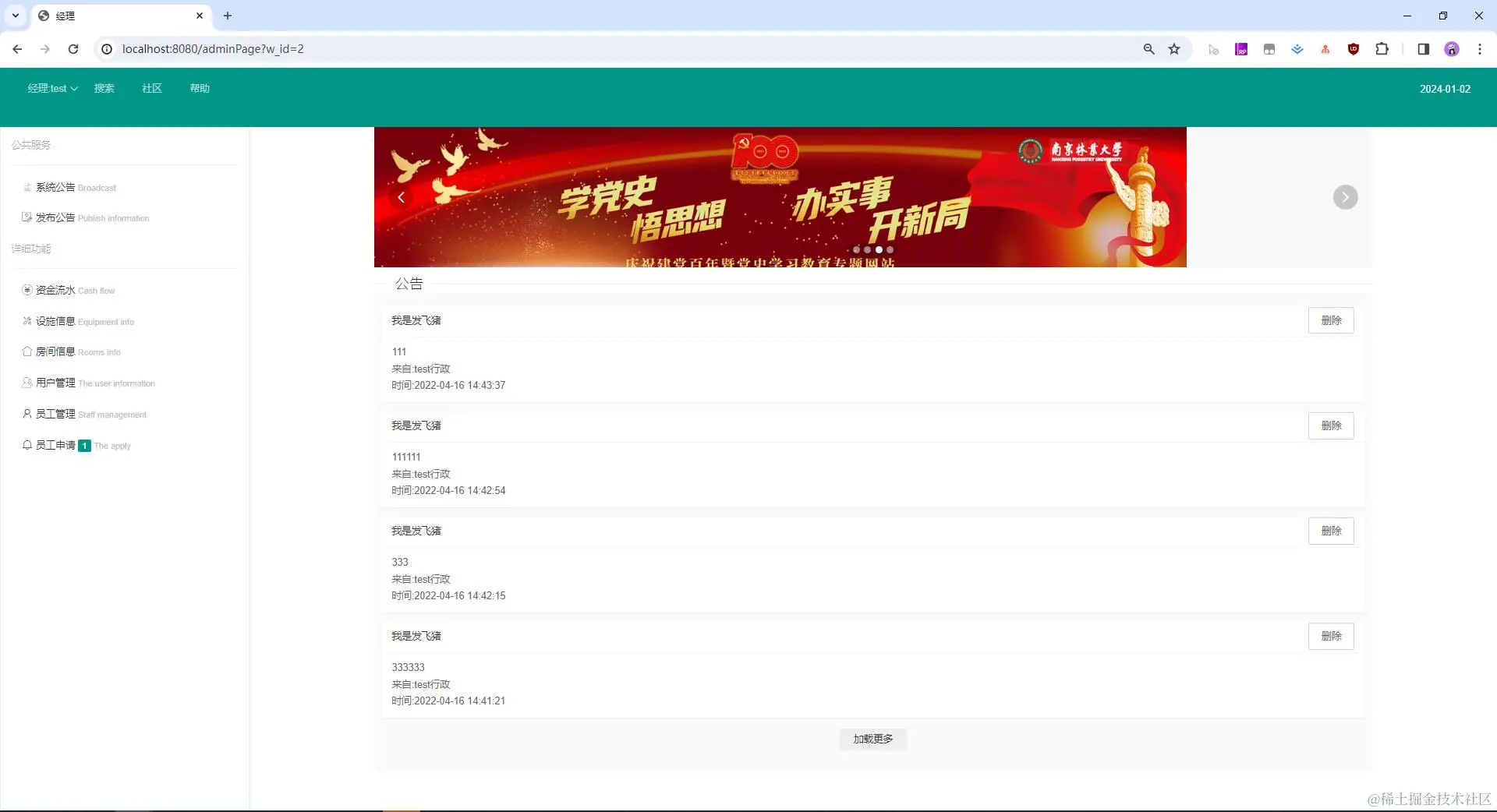The image size is (1497, 812).
Task: Open 用户管理 user information
Action: pos(89,383)
